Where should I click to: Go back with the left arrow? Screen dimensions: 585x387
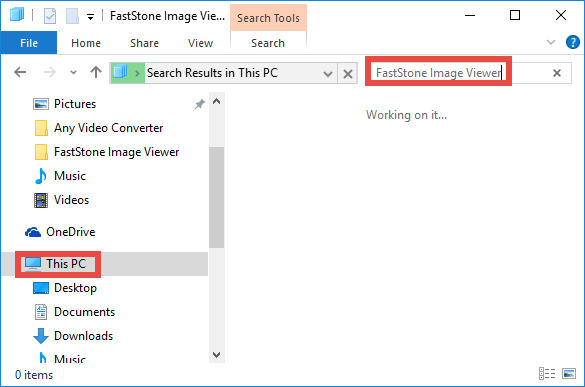coord(20,72)
